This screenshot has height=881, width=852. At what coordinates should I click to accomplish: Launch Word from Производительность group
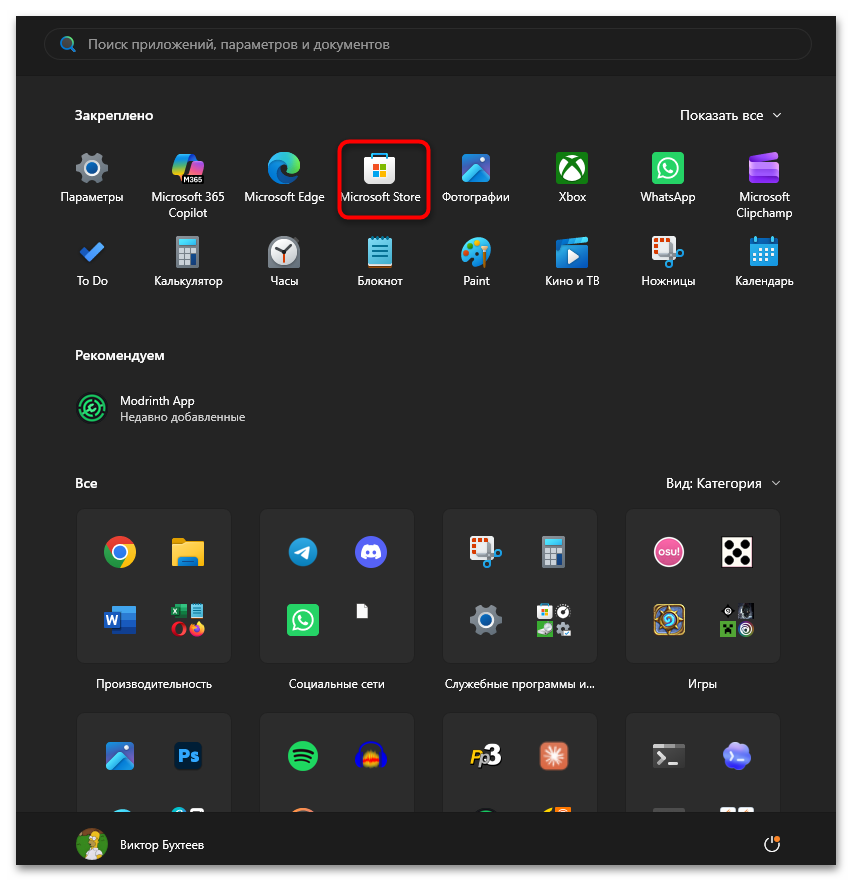click(120, 620)
